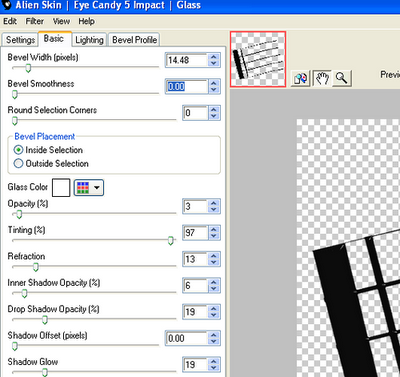
Task: Click the Tinting (%) value field
Action: 195,233
